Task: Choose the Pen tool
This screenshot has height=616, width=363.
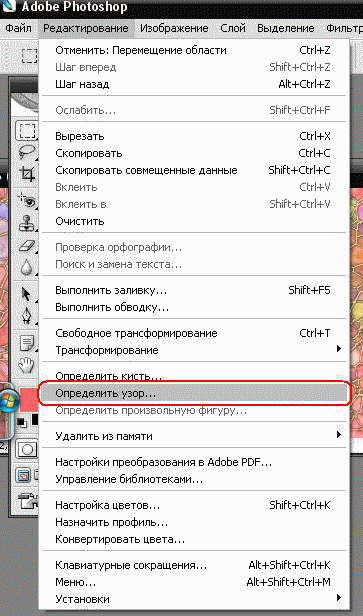Action: pyautogui.click(x=27, y=315)
